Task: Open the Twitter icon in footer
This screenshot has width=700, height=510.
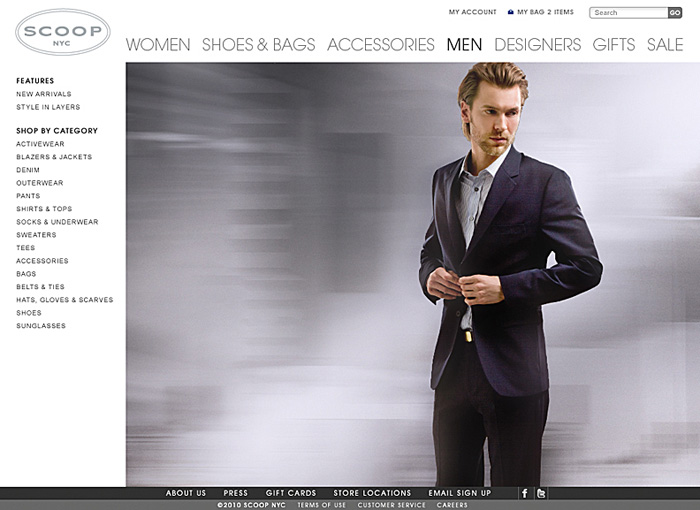Action: tap(542, 493)
